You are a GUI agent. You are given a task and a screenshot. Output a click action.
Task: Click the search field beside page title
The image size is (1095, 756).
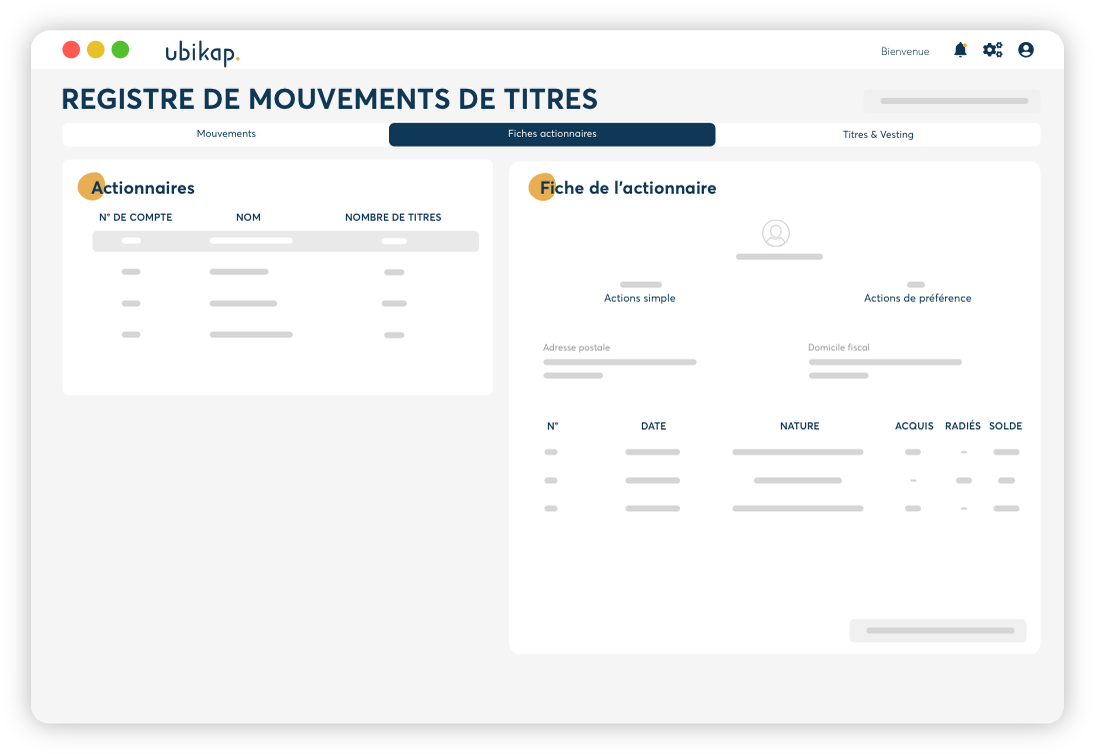pyautogui.click(x=952, y=101)
